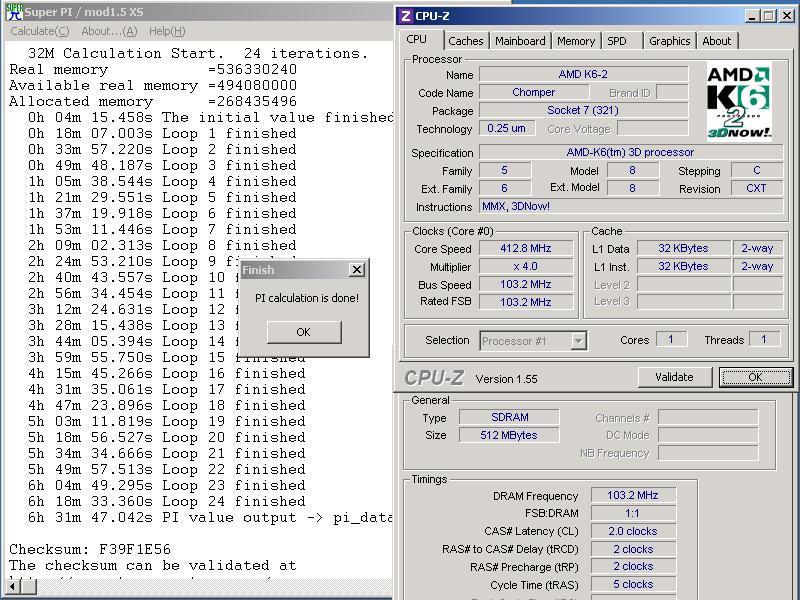The image size is (800, 600).
Task: Click the CAS# Latency value 2.0 clocks
Action: tap(633, 531)
